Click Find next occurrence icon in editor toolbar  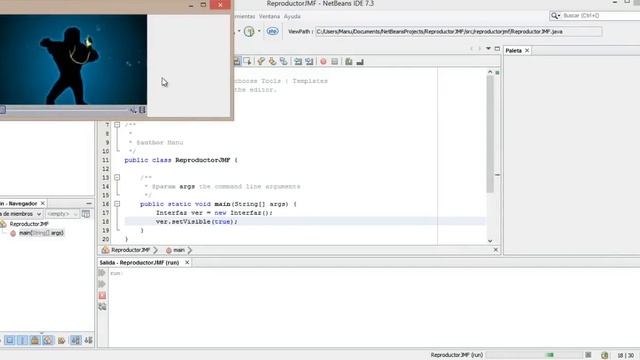(x=272, y=62)
